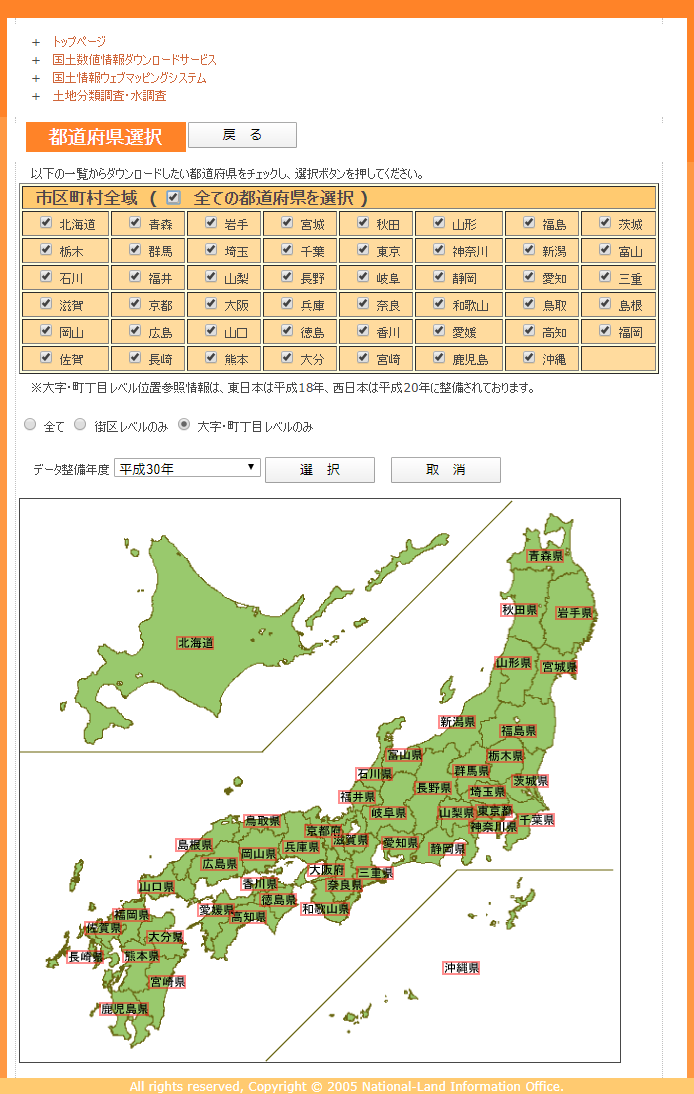This screenshot has height=1094, width=694.
Task: Click the 沖縄県 label on the map
Action: click(x=461, y=968)
